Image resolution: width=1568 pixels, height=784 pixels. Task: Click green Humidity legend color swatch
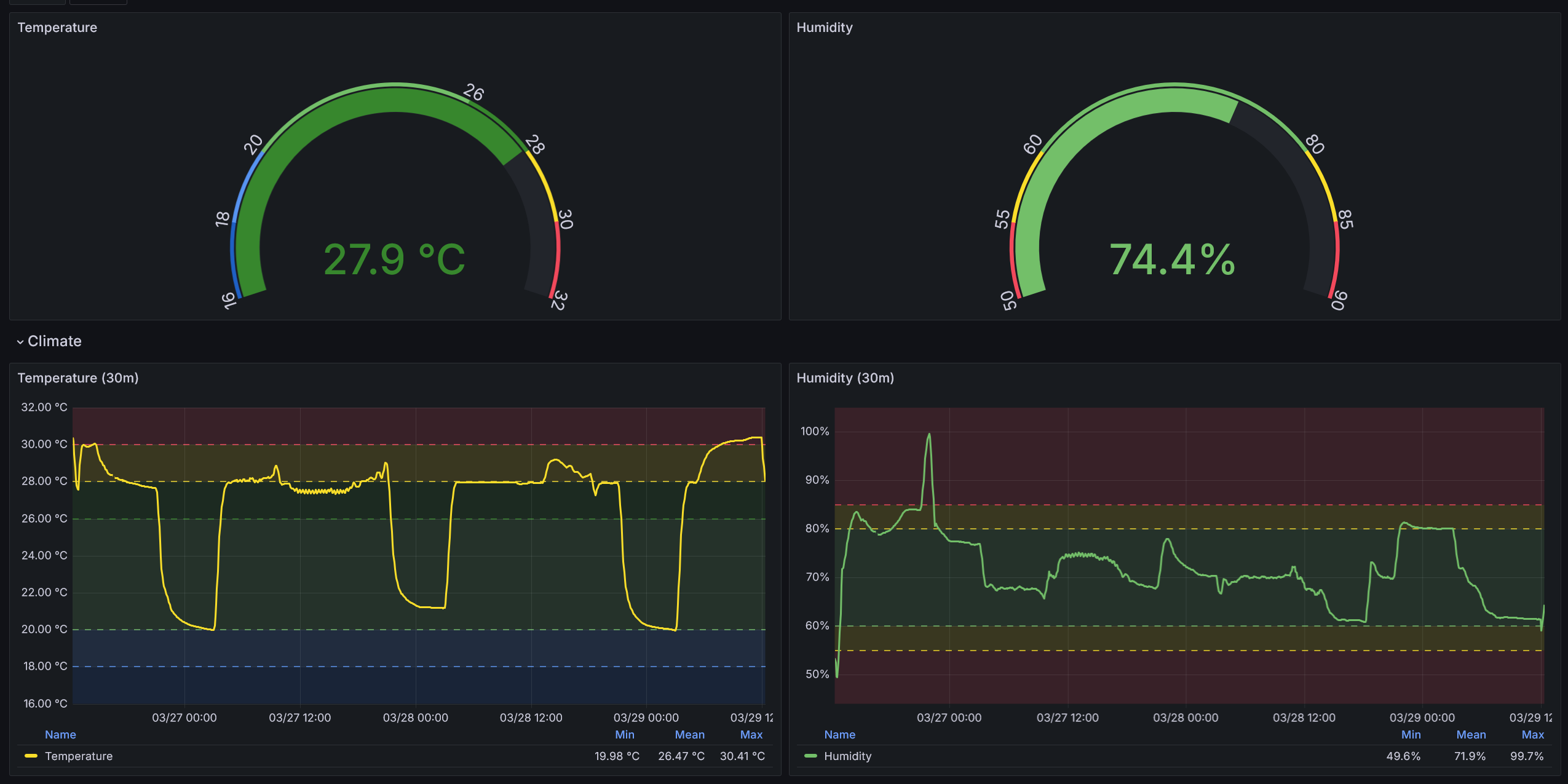point(810,756)
